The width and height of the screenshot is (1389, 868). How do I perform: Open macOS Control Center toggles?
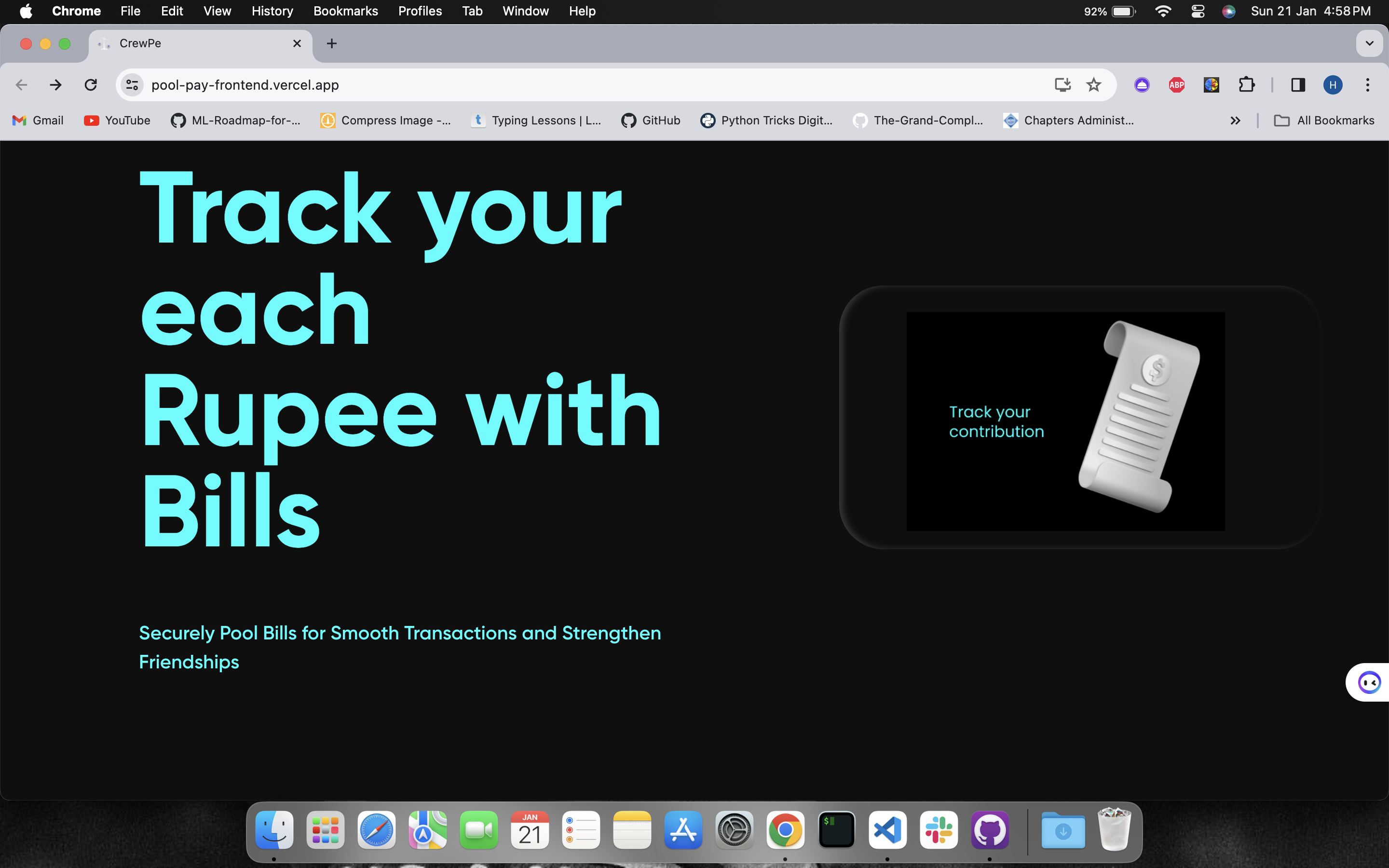pos(1198,11)
